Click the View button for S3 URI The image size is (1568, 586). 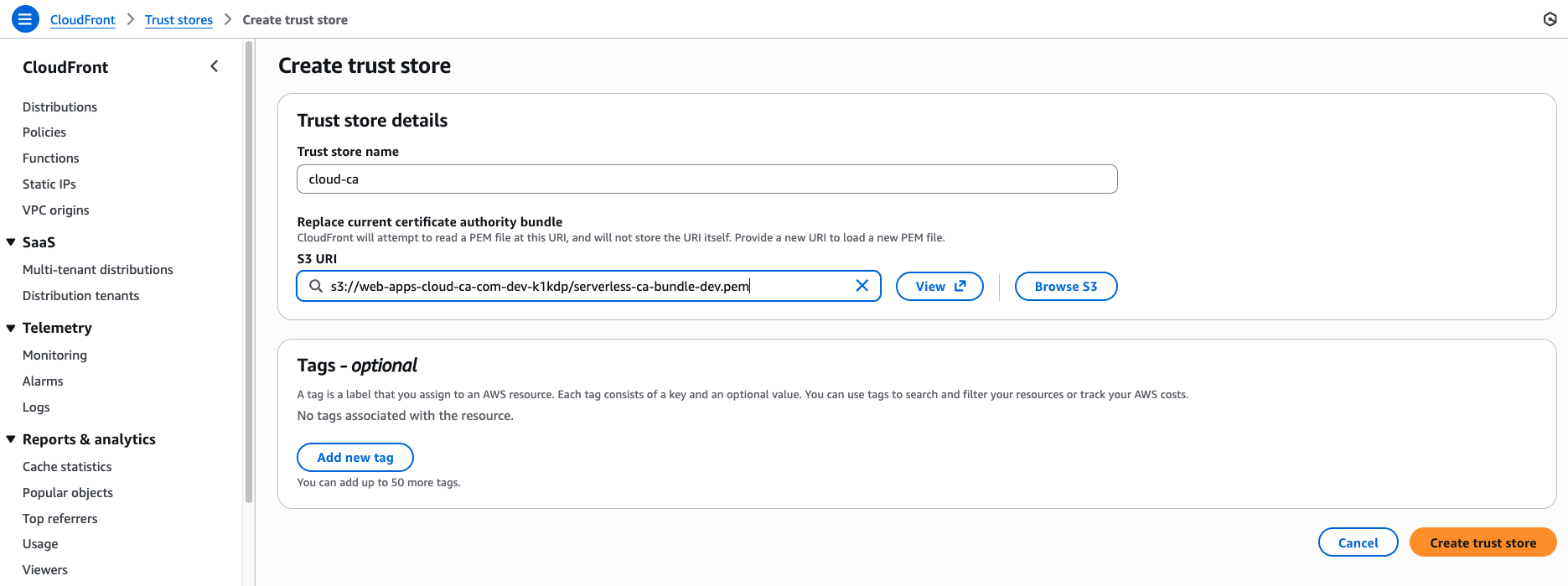click(x=939, y=286)
